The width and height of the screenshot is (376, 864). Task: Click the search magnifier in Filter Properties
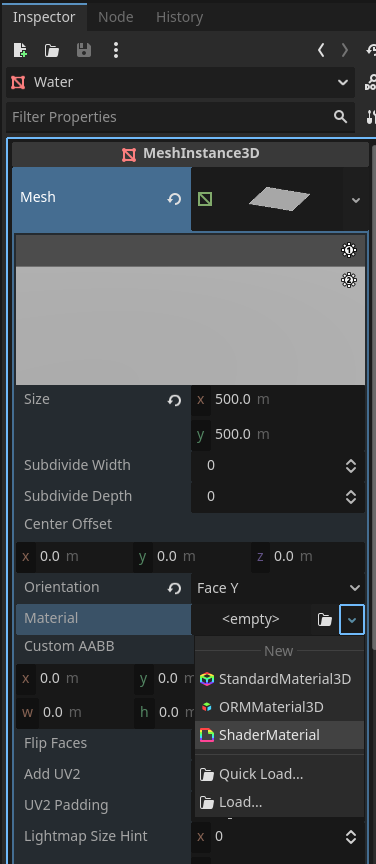coord(341,117)
